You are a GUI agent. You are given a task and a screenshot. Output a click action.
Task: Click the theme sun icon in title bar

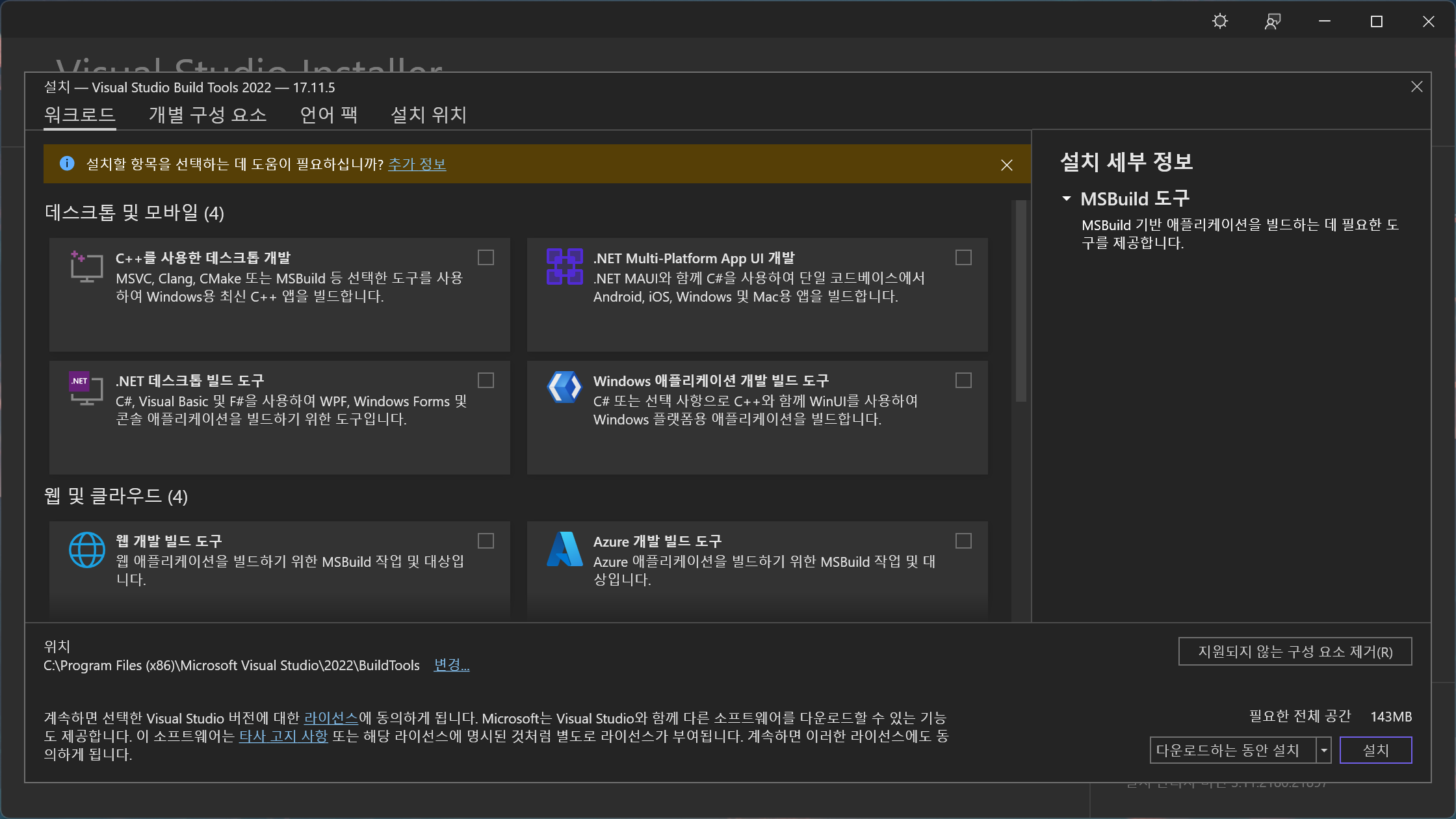1220,21
